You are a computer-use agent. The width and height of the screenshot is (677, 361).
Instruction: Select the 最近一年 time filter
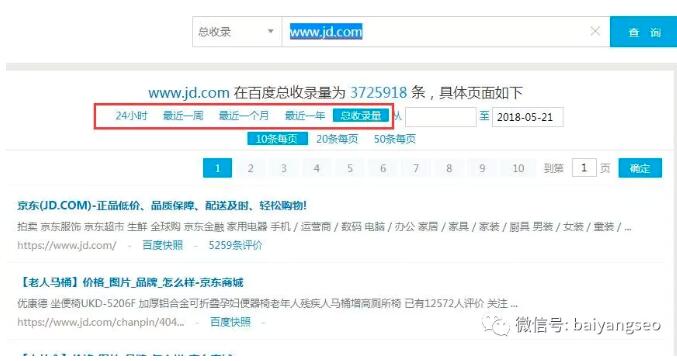pos(305,116)
